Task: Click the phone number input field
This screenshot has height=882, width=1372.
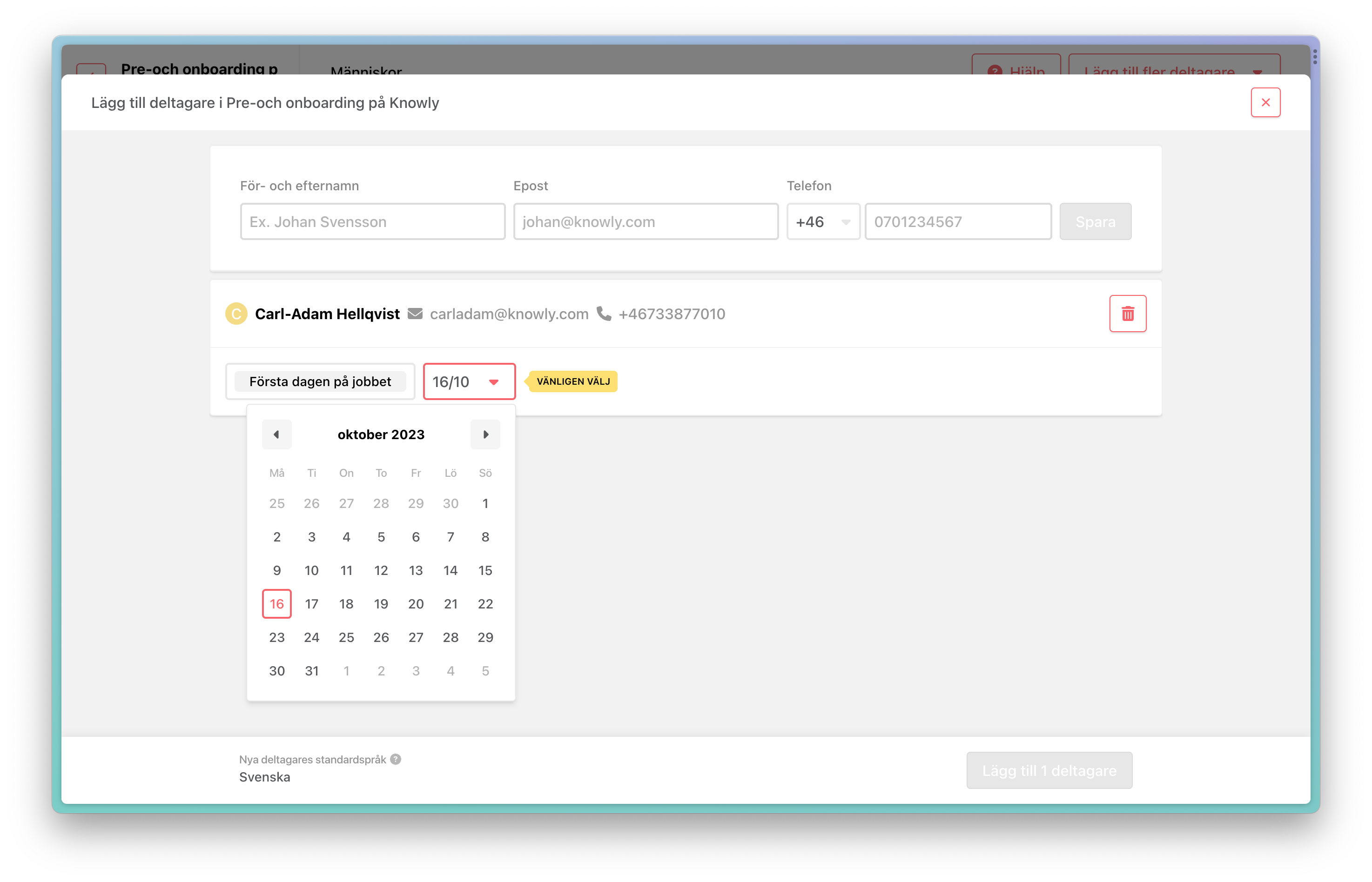Action: [x=958, y=221]
